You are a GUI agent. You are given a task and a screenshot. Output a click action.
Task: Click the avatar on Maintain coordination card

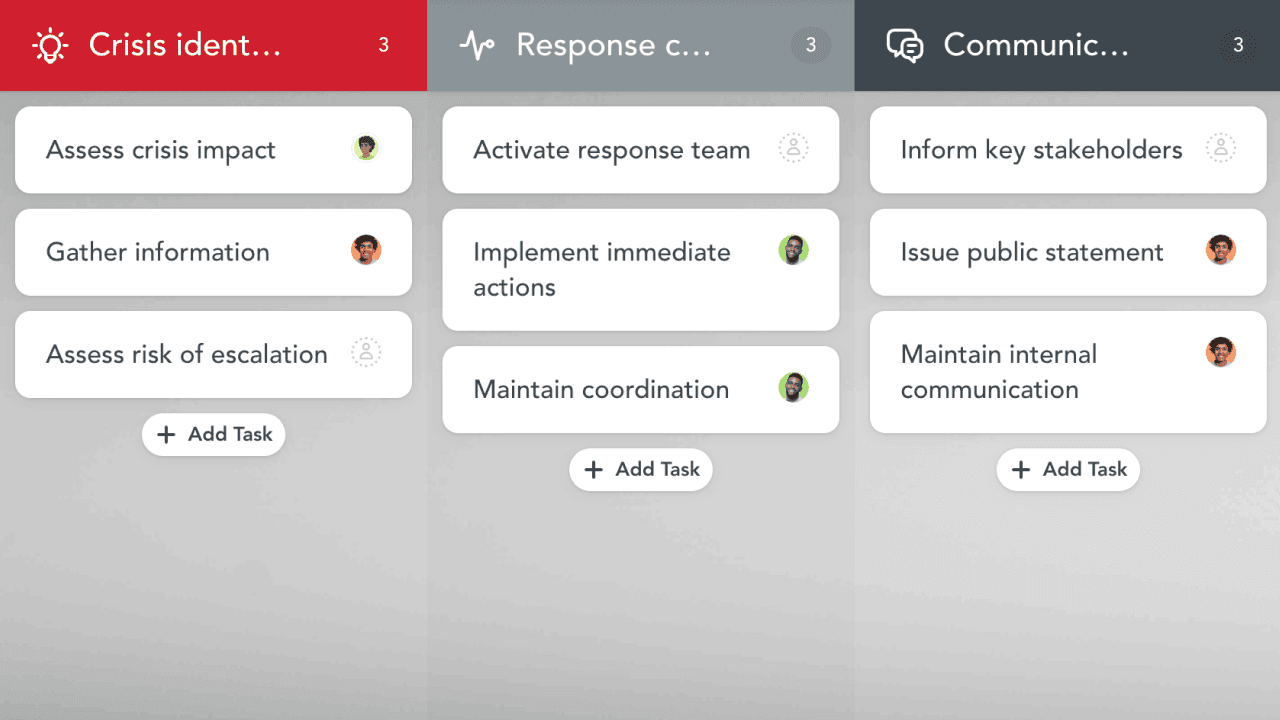click(x=793, y=387)
